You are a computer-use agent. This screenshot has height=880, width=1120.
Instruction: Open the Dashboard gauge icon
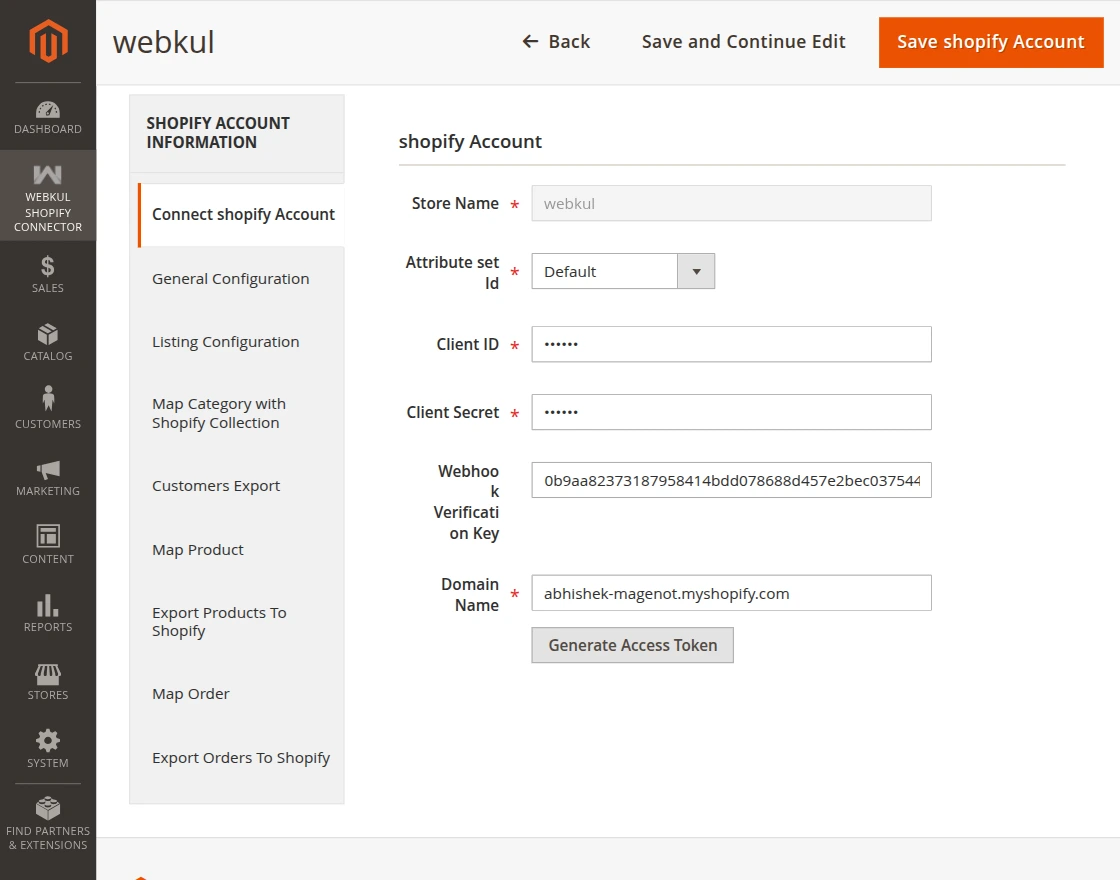pyautogui.click(x=48, y=109)
